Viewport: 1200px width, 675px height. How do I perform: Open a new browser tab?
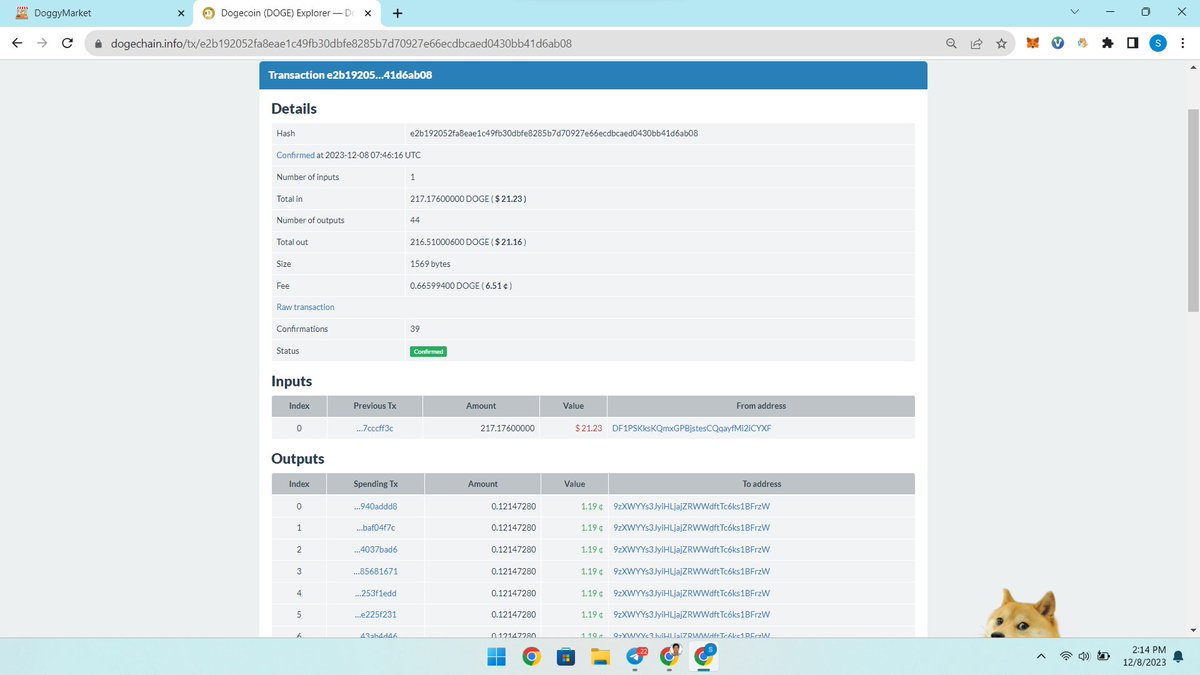click(x=398, y=14)
